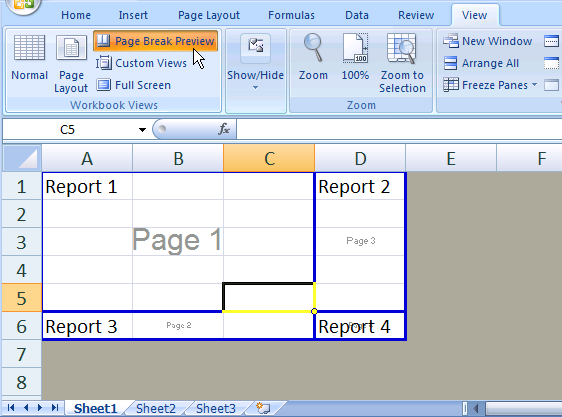562x417 pixels.
Task: Switch to Page Layout view
Action: (x=71, y=63)
